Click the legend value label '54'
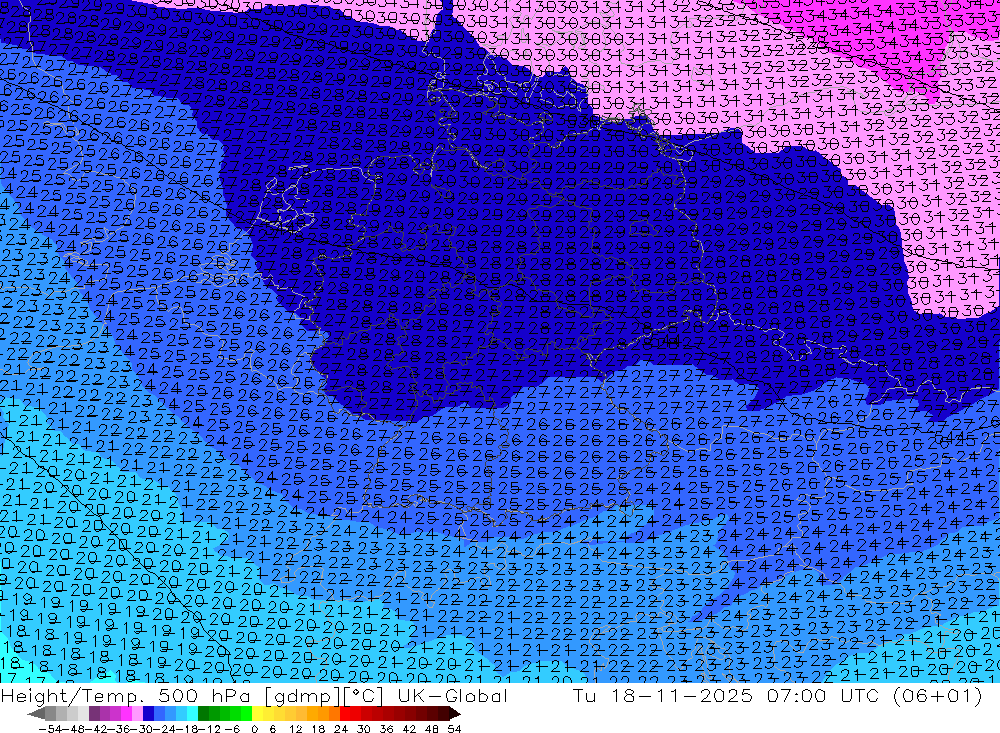This screenshot has height=733, width=1000. [454, 729]
